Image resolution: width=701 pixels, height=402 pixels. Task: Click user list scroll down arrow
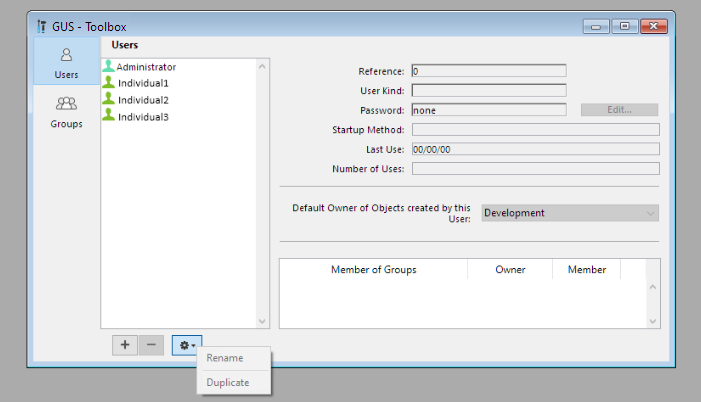pyautogui.click(x=262, y=321)
